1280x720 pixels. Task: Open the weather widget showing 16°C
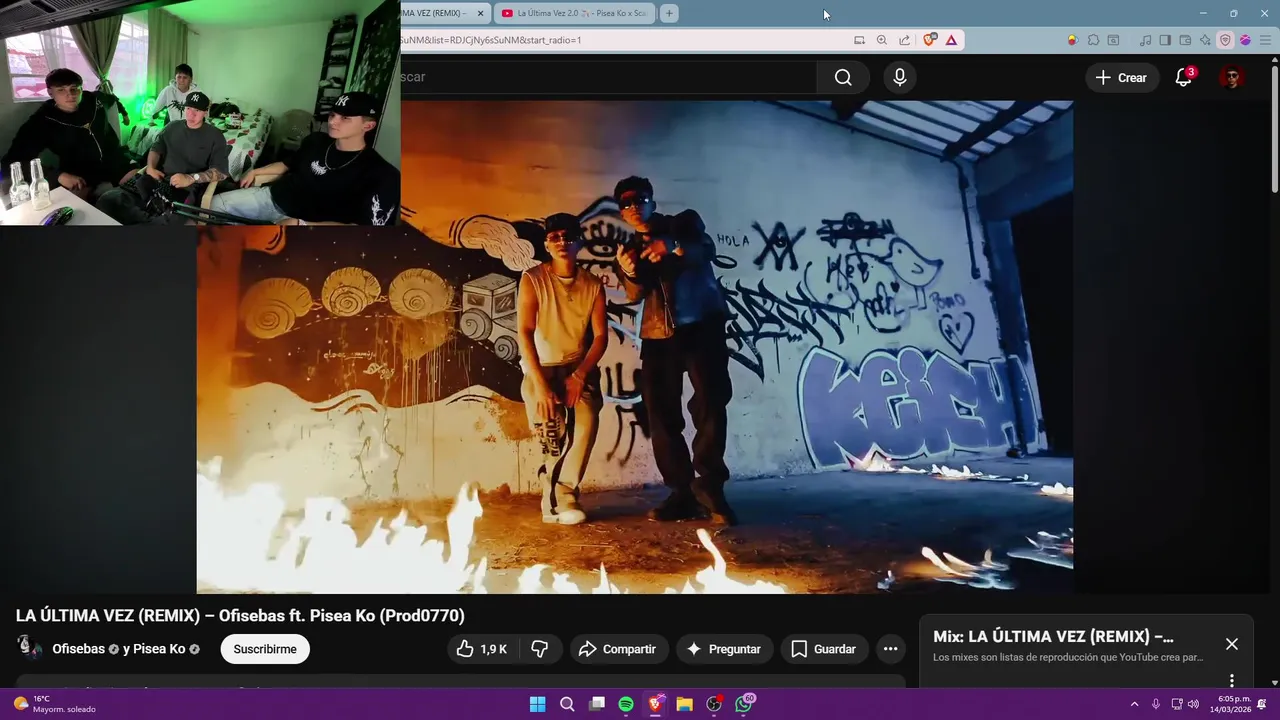click(55, 704)
